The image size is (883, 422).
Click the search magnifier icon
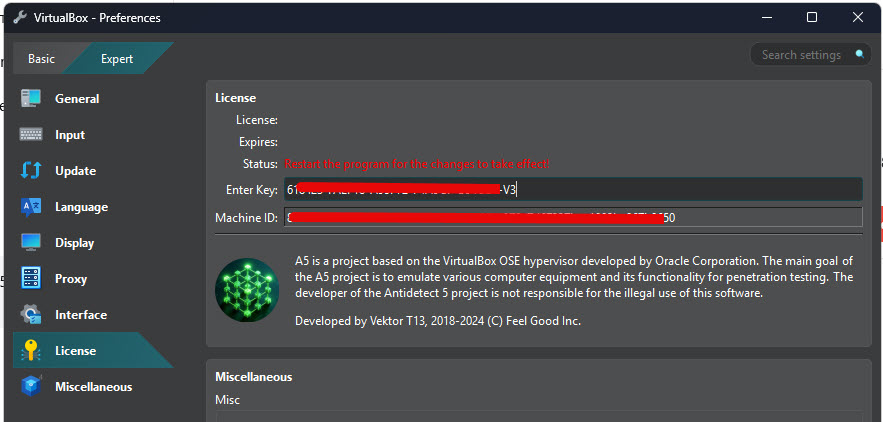[858, 55]
